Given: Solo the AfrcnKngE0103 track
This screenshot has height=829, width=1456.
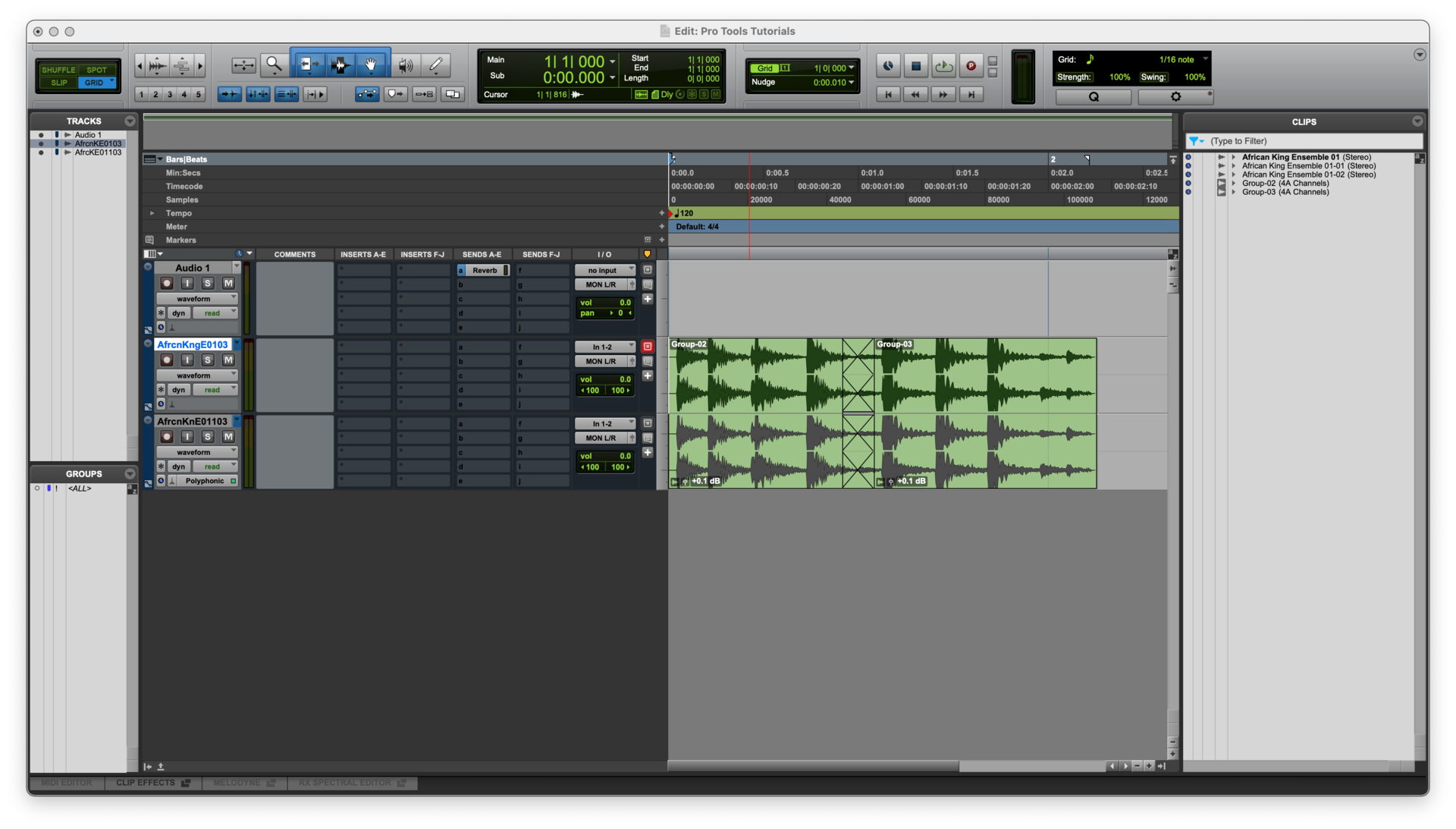Looking at the screenshot, I should [209, 360].
